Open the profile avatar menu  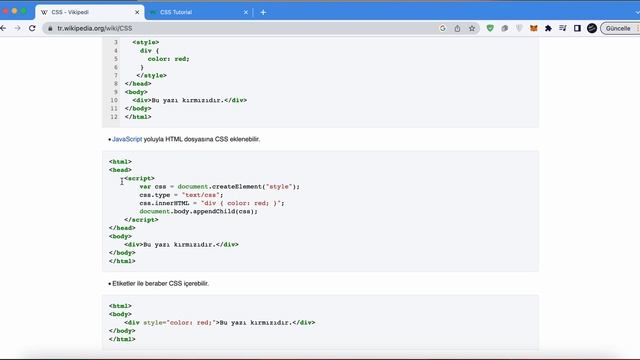coord(592,28)
